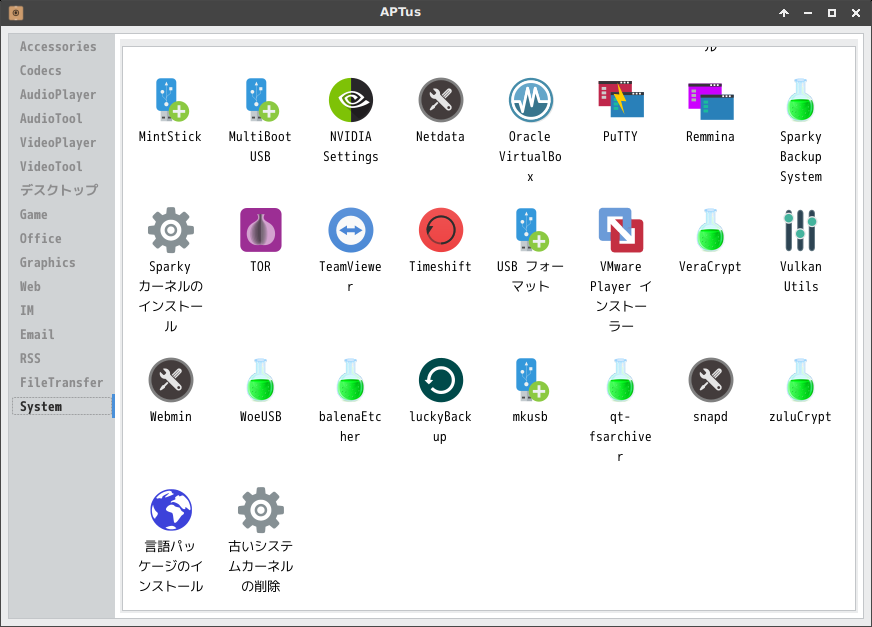Open the Email category

[37, 334]
